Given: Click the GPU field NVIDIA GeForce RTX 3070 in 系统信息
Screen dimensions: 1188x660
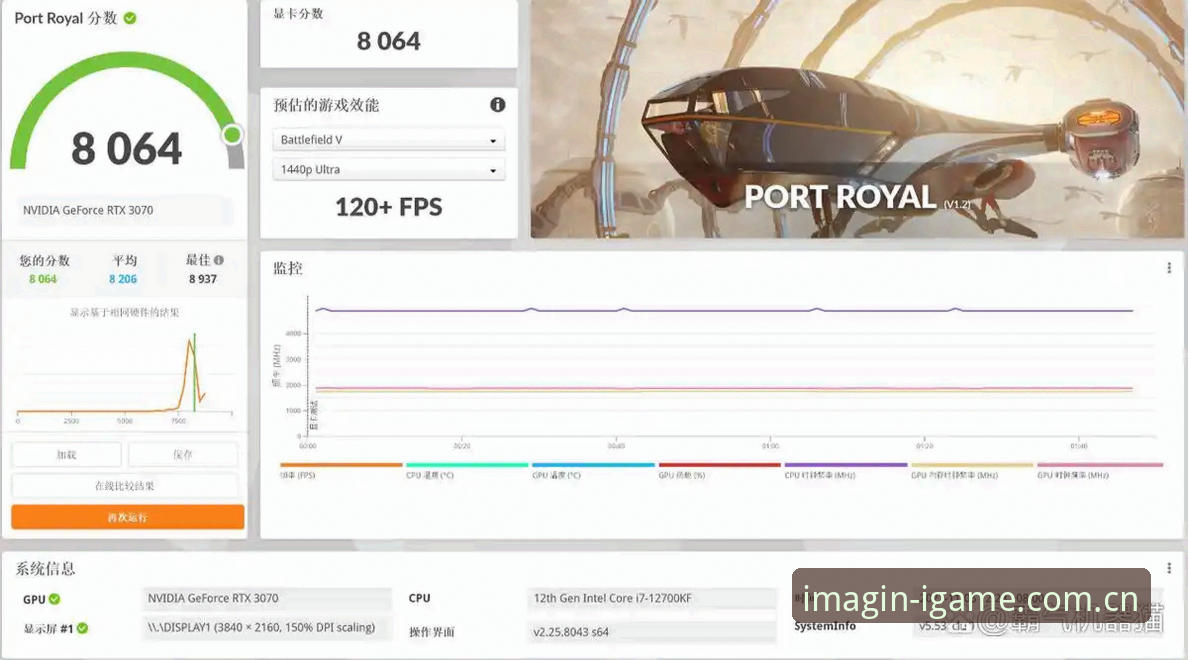Looking at the screenshot, I should coord(267,598).
